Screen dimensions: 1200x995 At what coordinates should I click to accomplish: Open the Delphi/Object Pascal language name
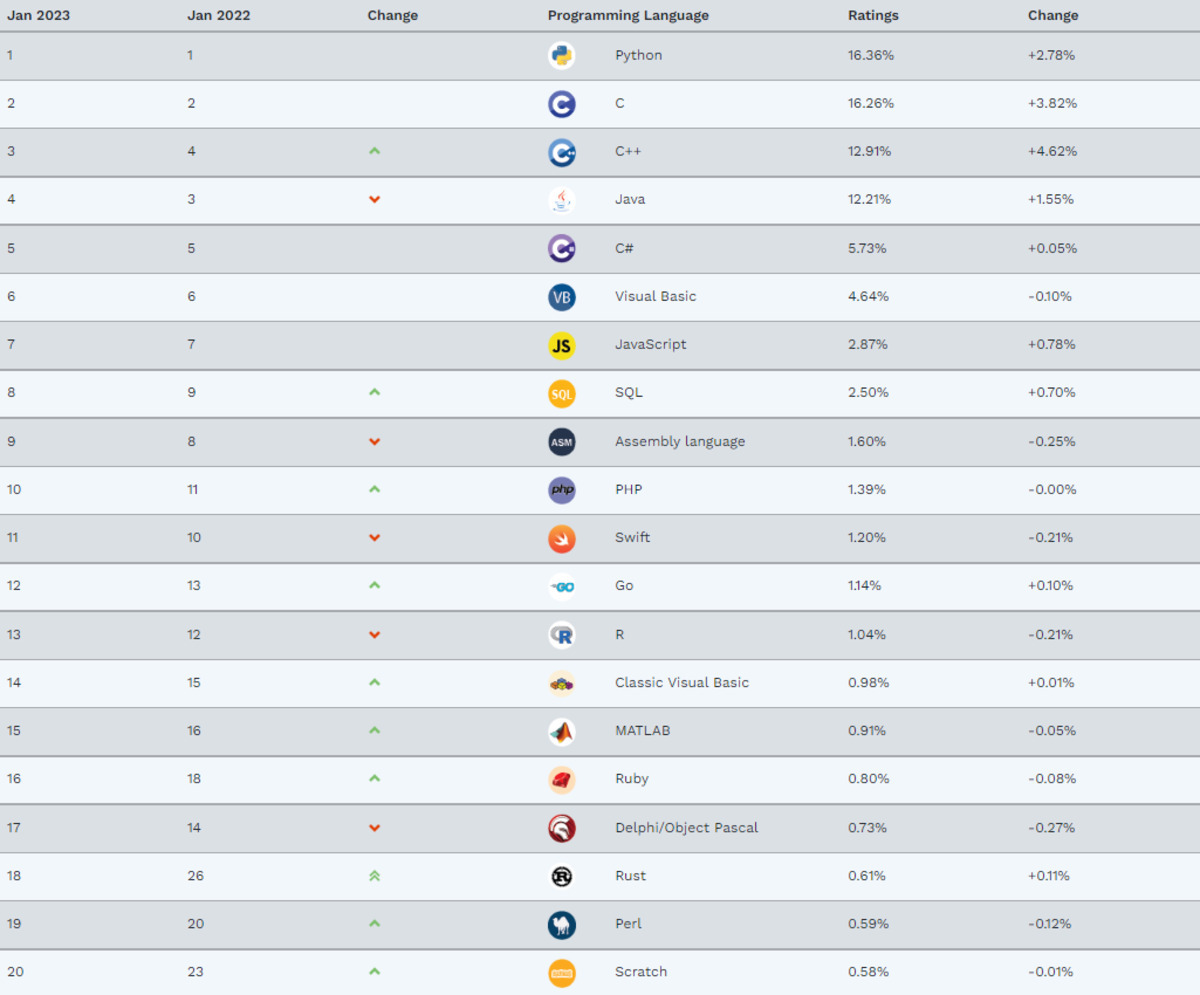(686, 827)
